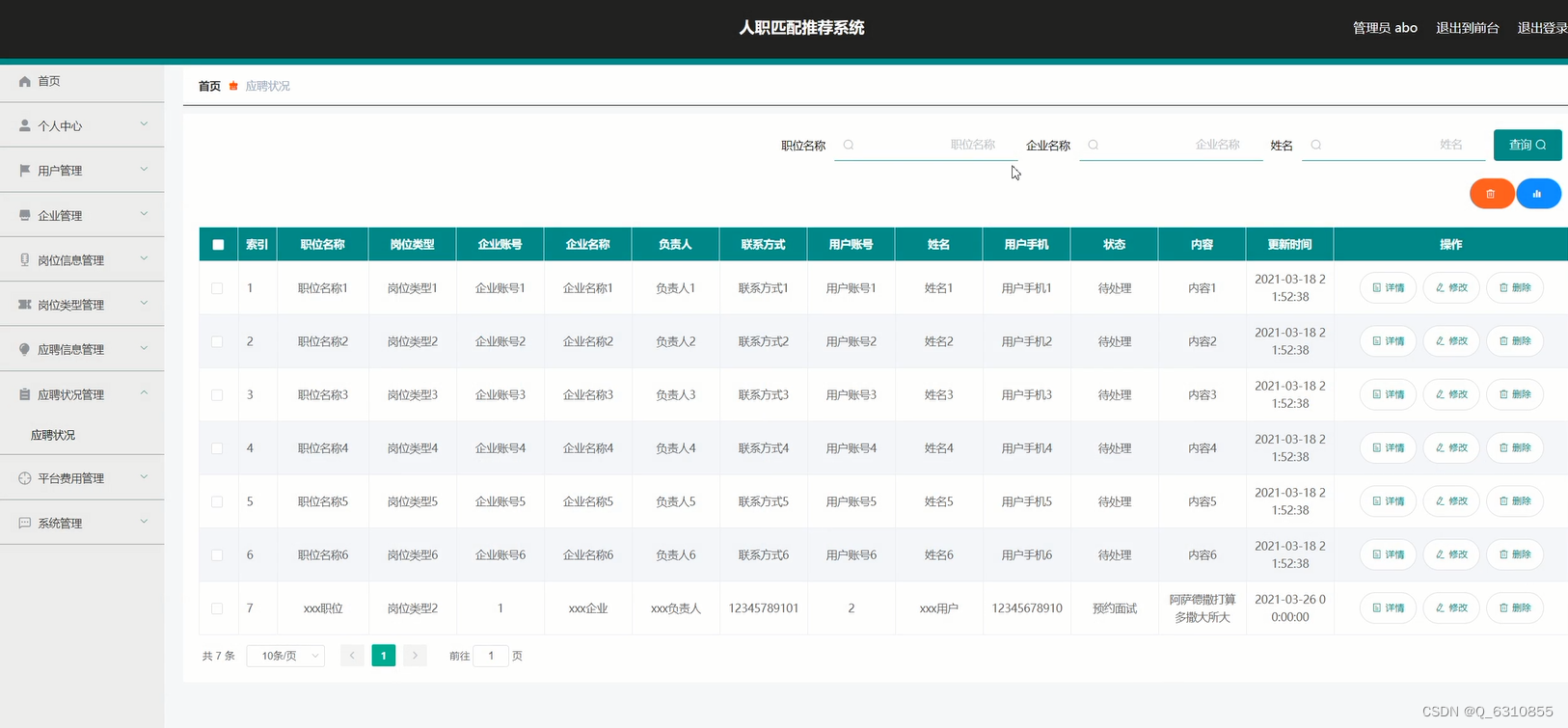Click the person icon next to 个人中心
1568x728 pixels.
click(25, 125)
